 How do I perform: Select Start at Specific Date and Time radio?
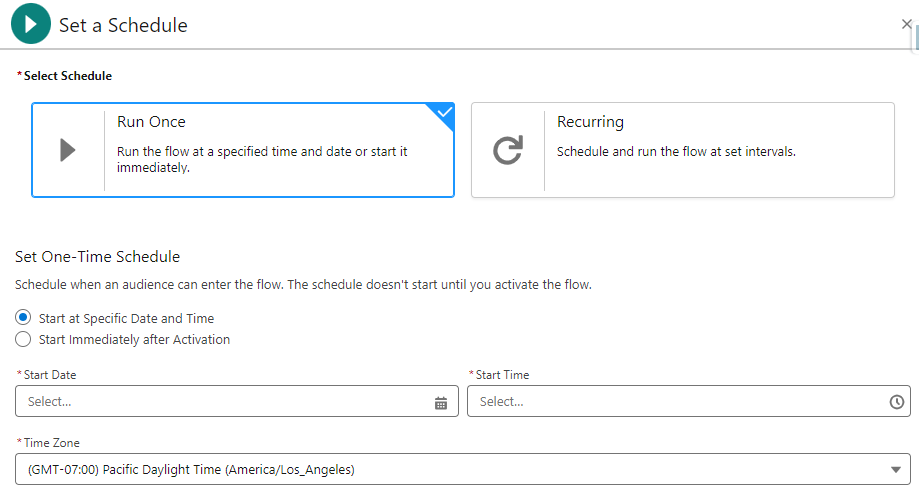click(x=23, y=317)
